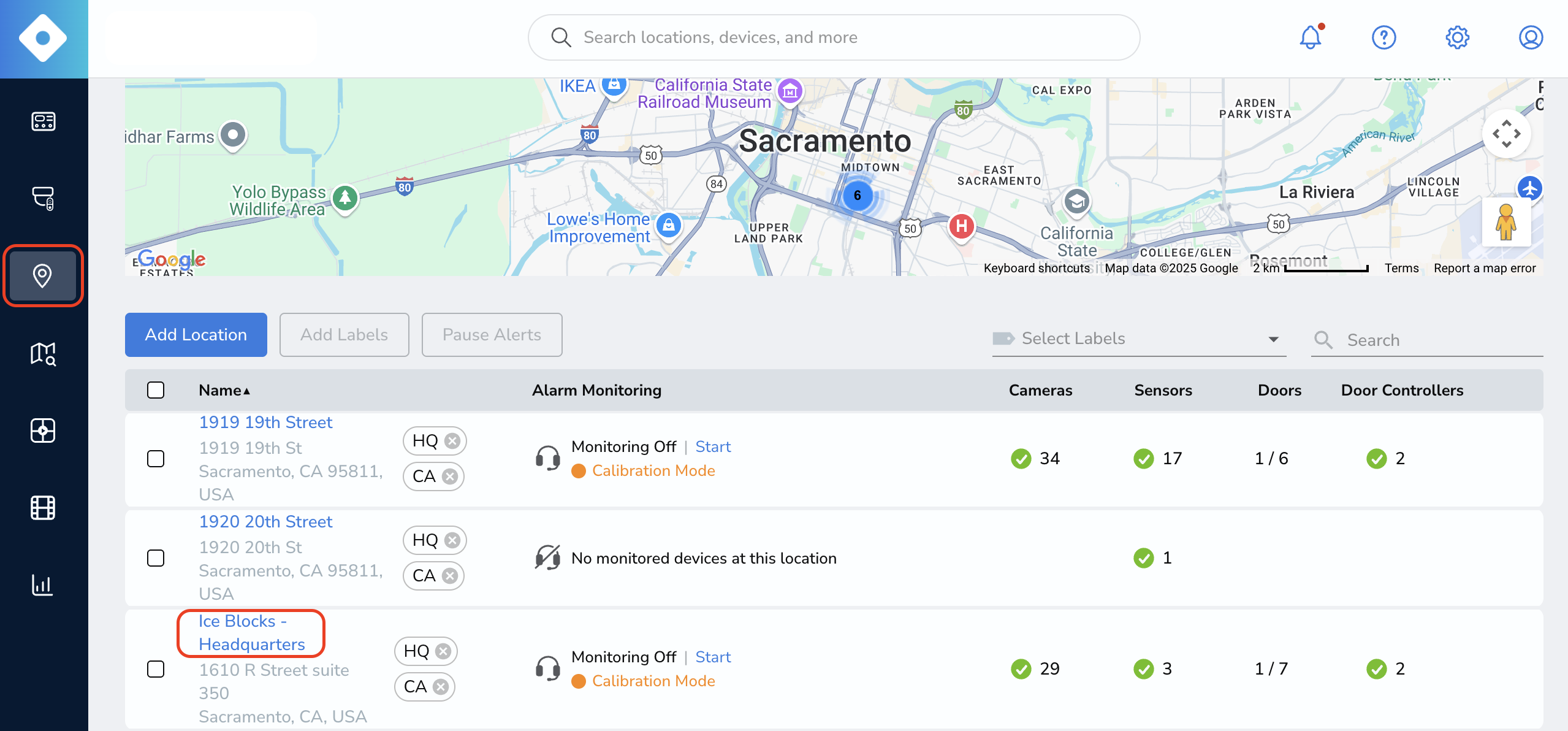Click the Sensors column header

pyautogui.click(x=1163, y=390)
